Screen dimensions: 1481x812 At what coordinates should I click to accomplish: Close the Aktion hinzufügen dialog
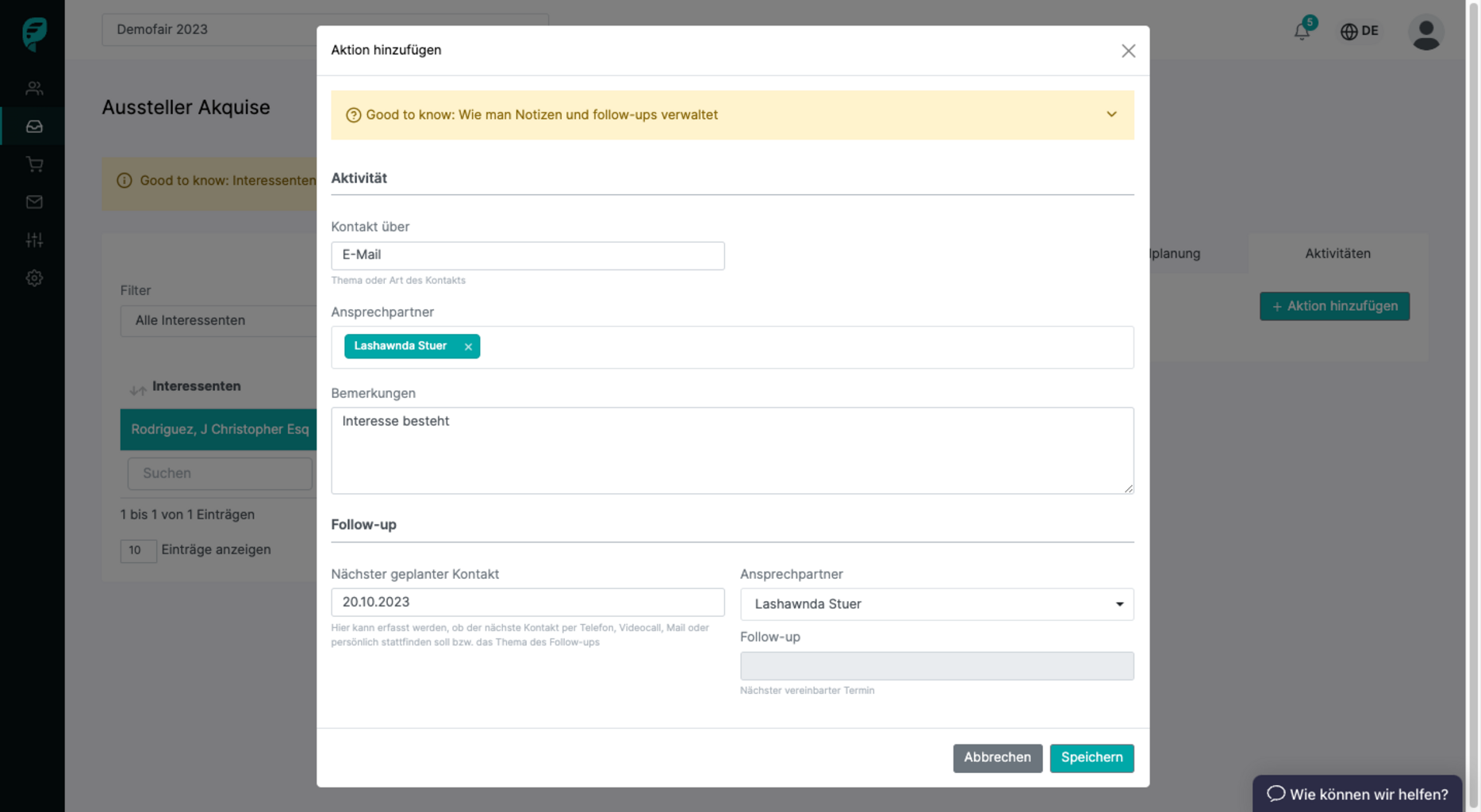pos(1128,51)
